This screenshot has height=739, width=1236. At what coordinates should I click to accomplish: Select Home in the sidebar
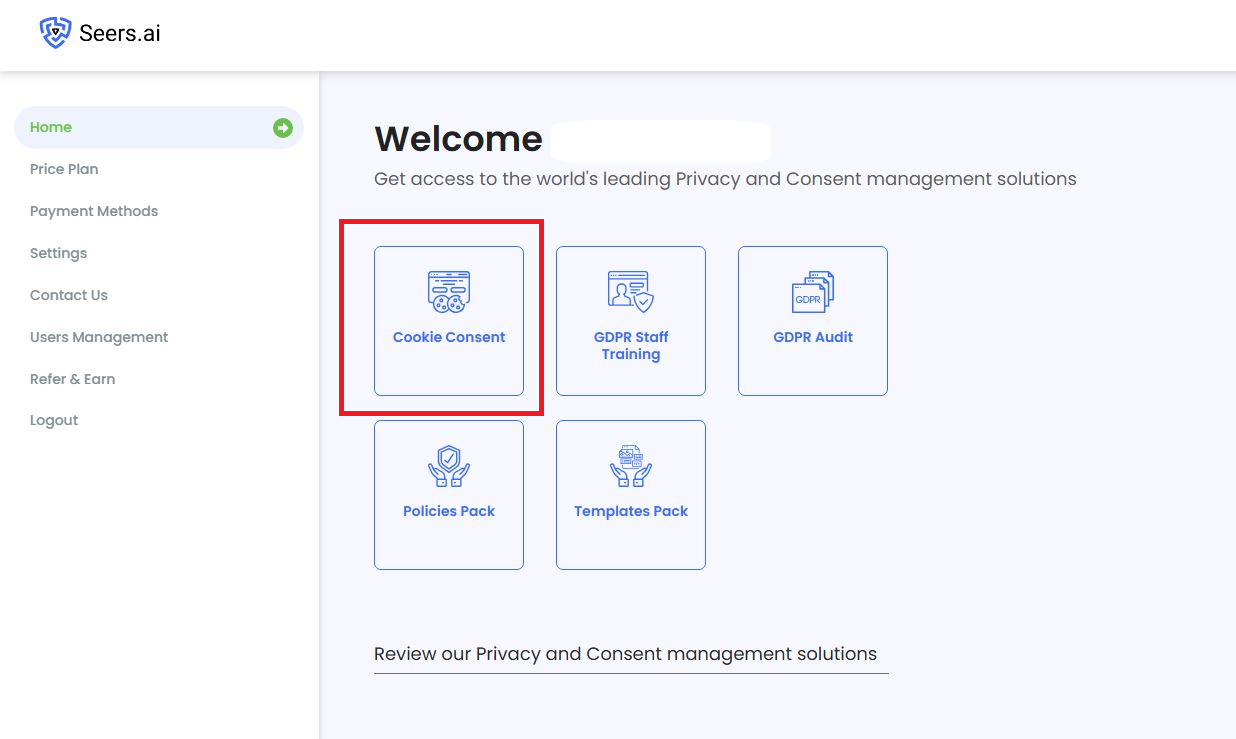51,127
